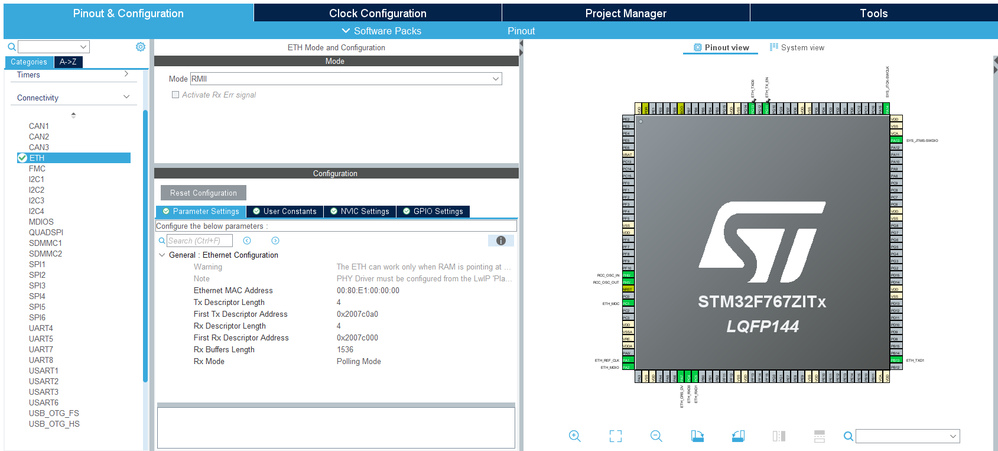Zoom out of the pinout view
998x451 pixels.
(x=656, y=436)
